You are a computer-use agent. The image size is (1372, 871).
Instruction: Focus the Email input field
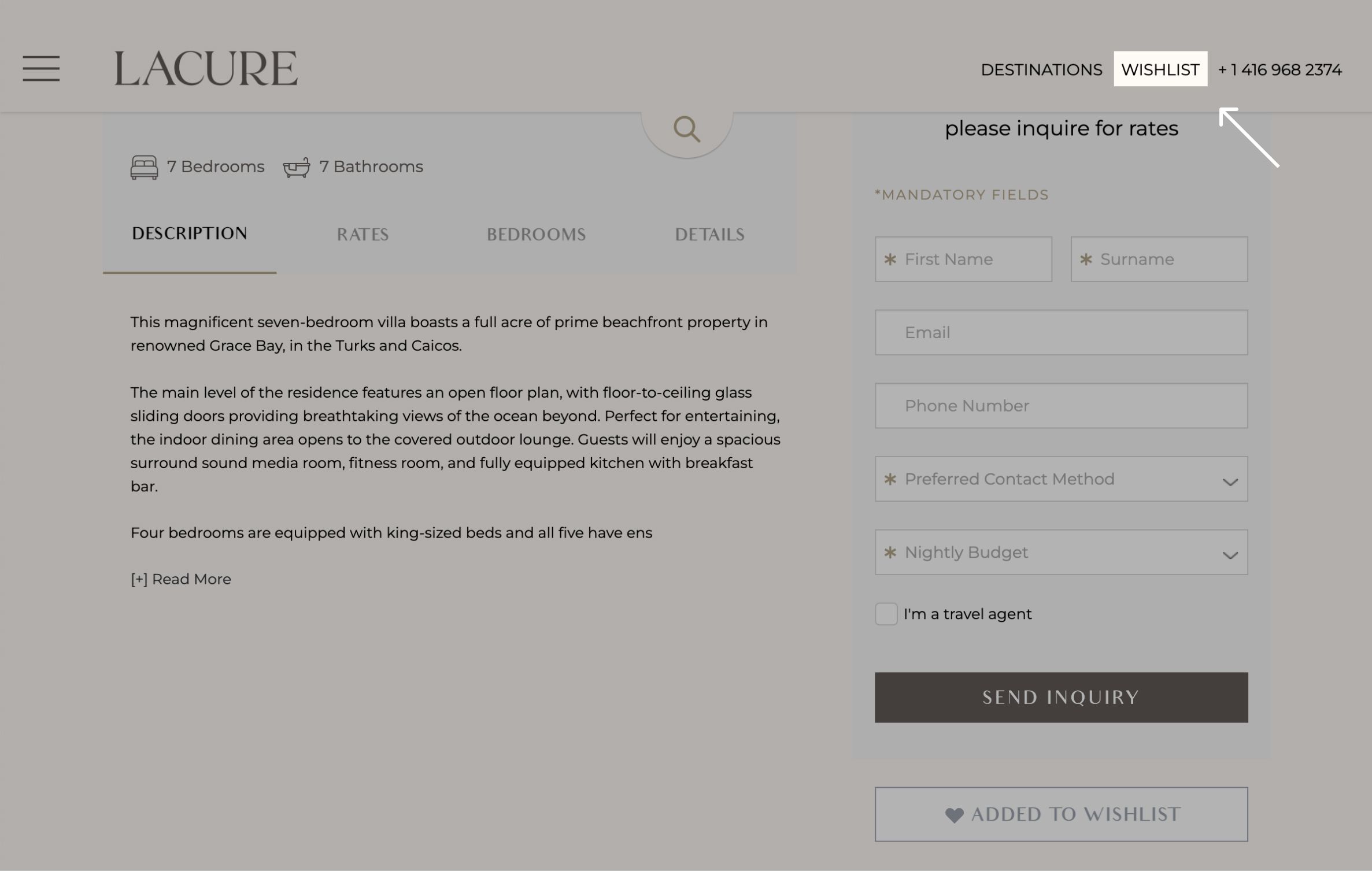coord(1061,332)
